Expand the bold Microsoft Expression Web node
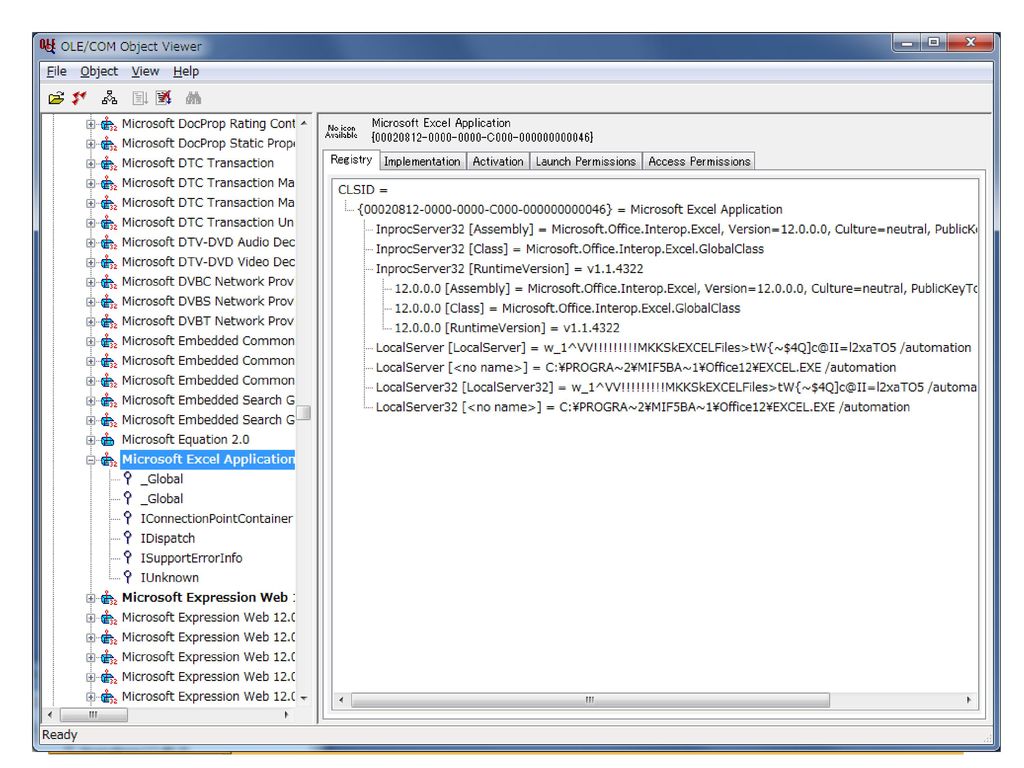The height and width of the screenshot is (768, 1024). pyautogui.click(x=91, y=598)
